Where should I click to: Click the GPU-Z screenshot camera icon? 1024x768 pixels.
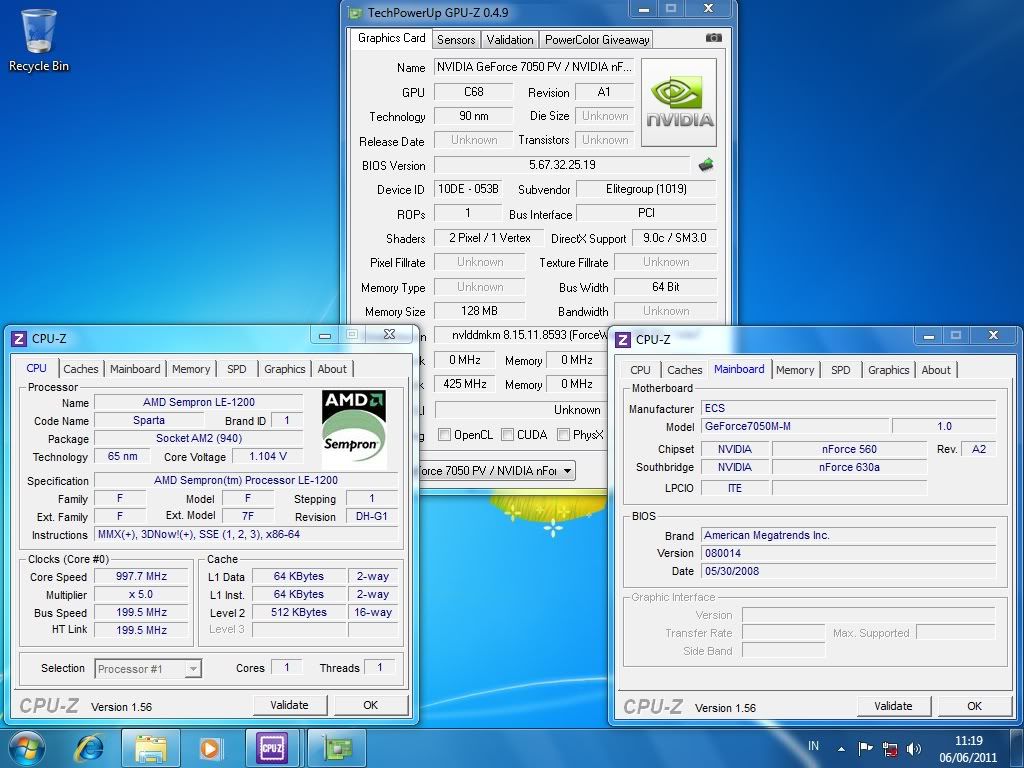point(714,38)
